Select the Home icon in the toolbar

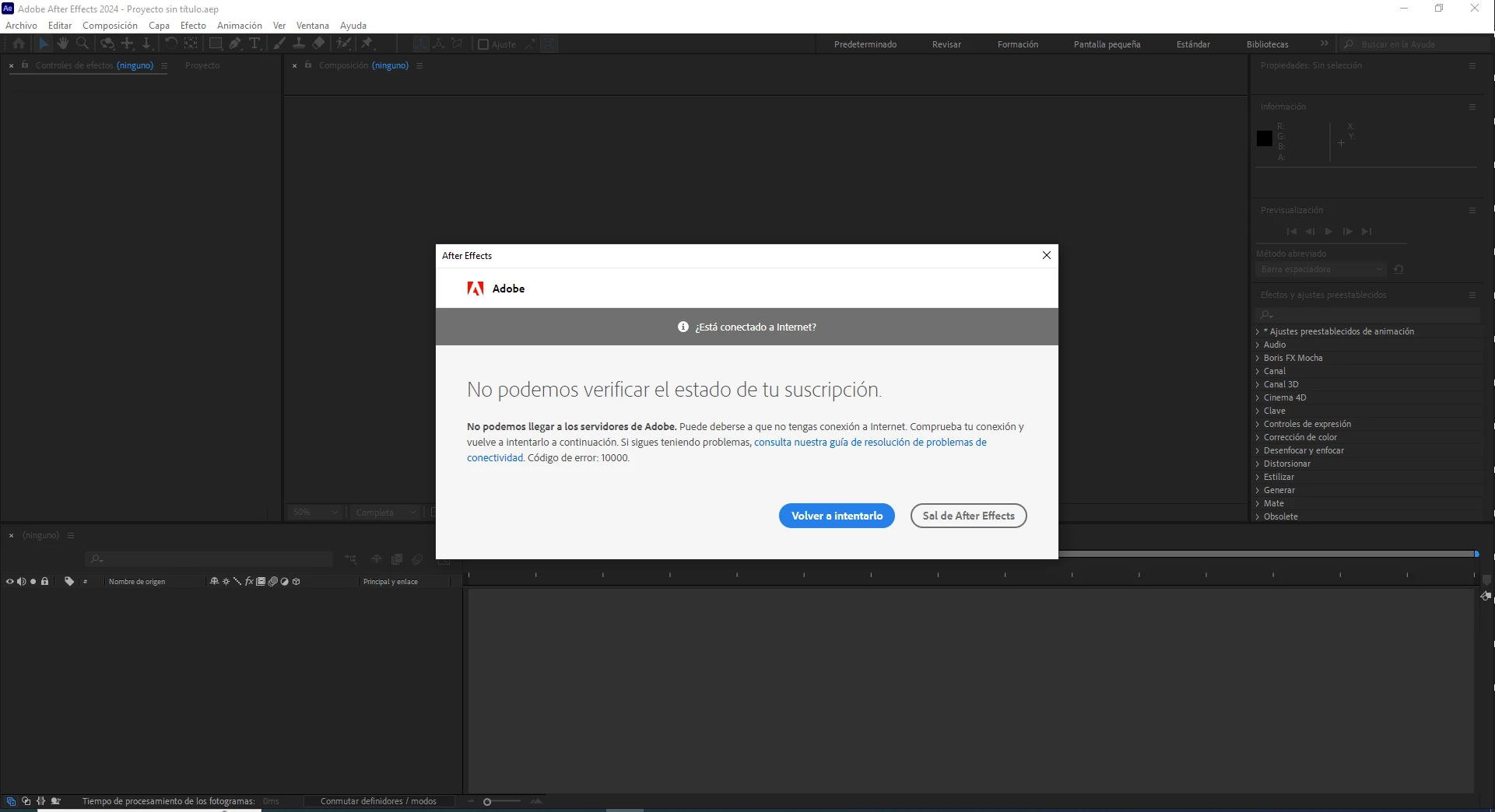tap(19, 44)
